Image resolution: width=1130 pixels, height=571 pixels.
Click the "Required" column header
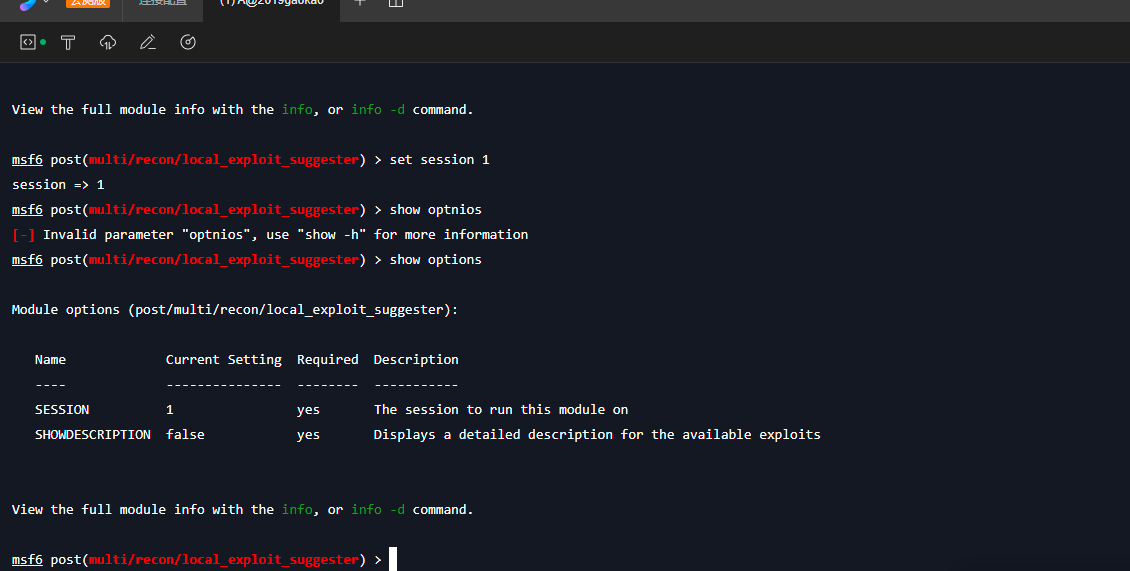pos(328,359)
